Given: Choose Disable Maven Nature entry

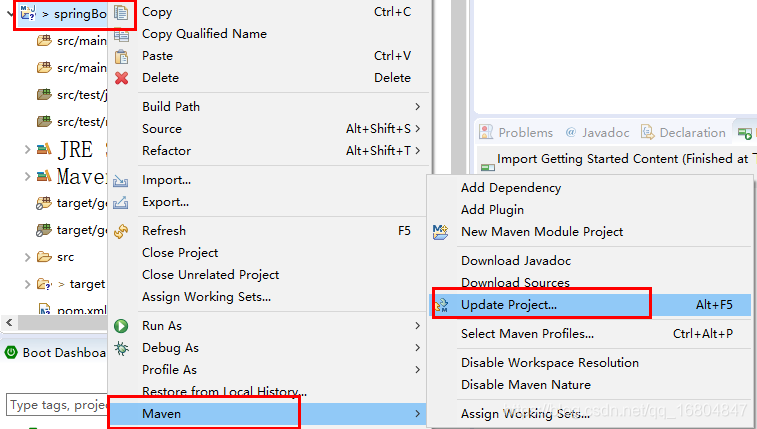Looking at the screenshot, I should click(526, 385).
